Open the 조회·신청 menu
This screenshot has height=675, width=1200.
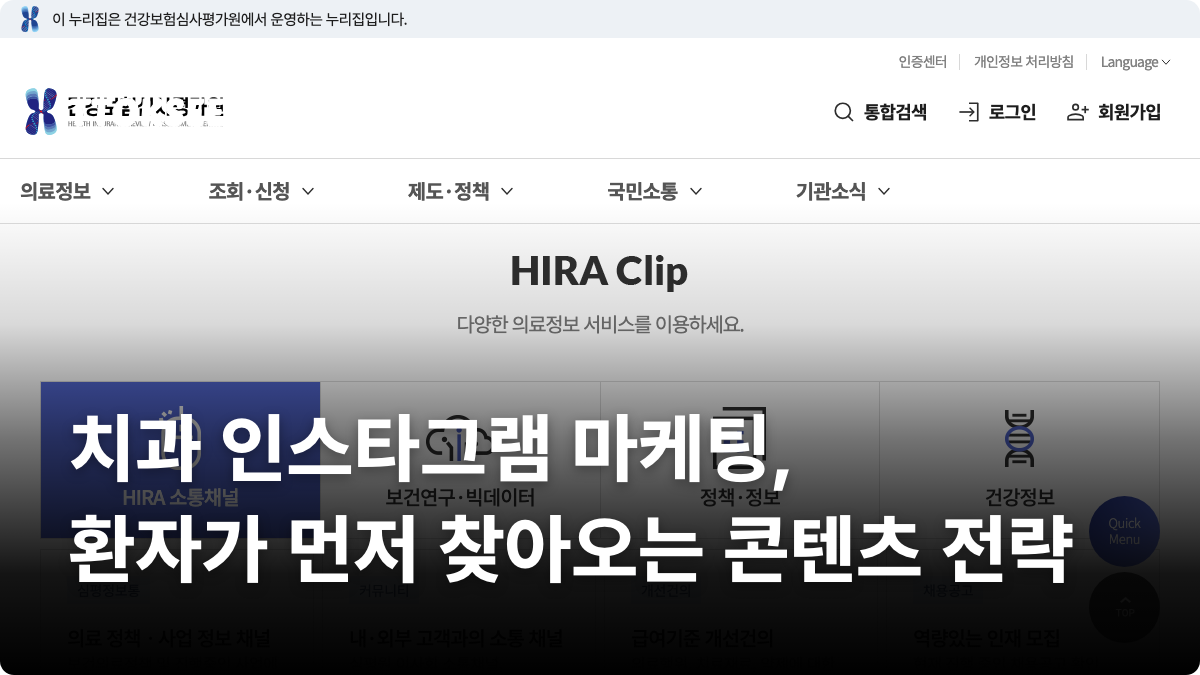pyautogui.click(x=260, y=191)
